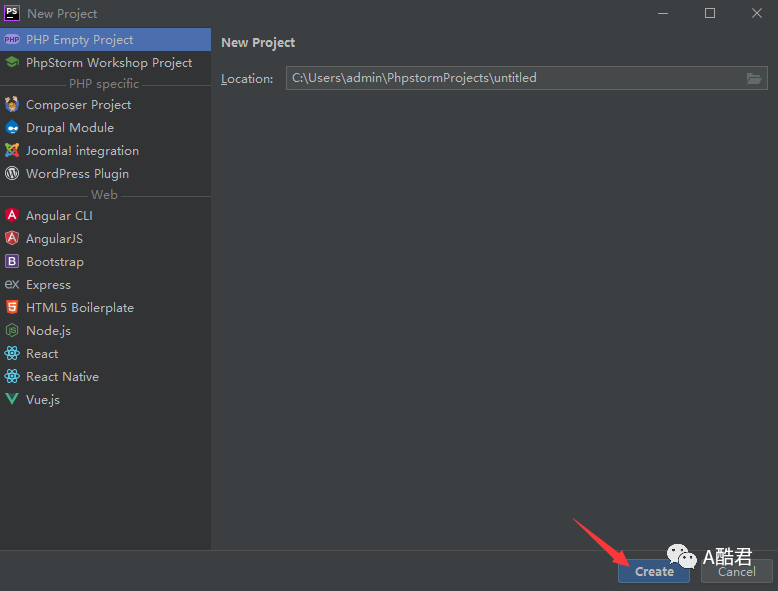Minimize the New Project window
Viewport: 778px width, 591px height.
click(663, 13)
